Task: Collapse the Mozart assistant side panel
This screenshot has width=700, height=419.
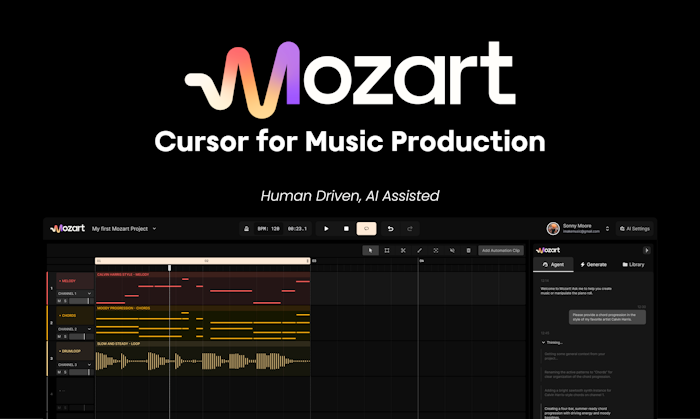Action: point(646,250)
